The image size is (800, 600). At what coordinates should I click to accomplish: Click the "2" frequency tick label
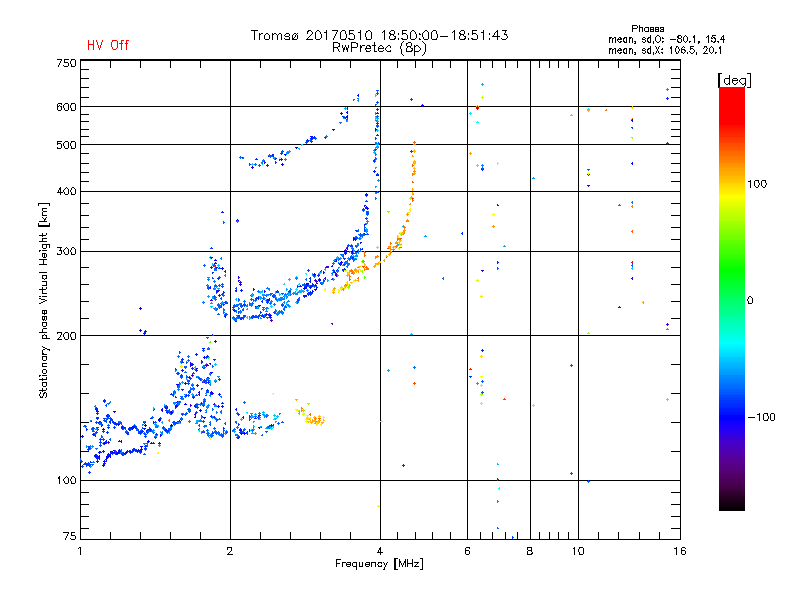(230, 551)
